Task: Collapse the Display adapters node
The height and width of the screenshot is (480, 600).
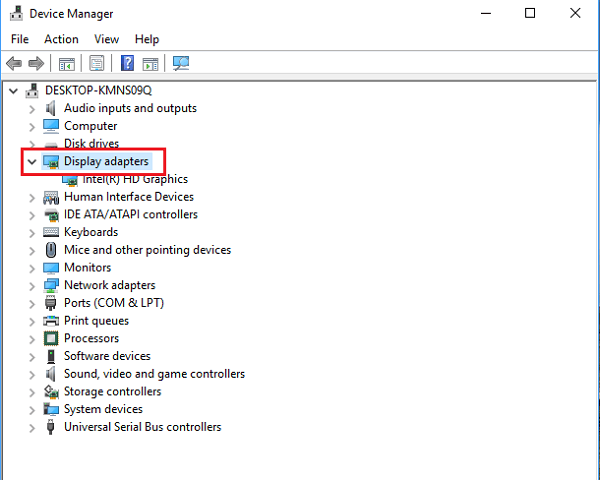Action: (32, 161)
